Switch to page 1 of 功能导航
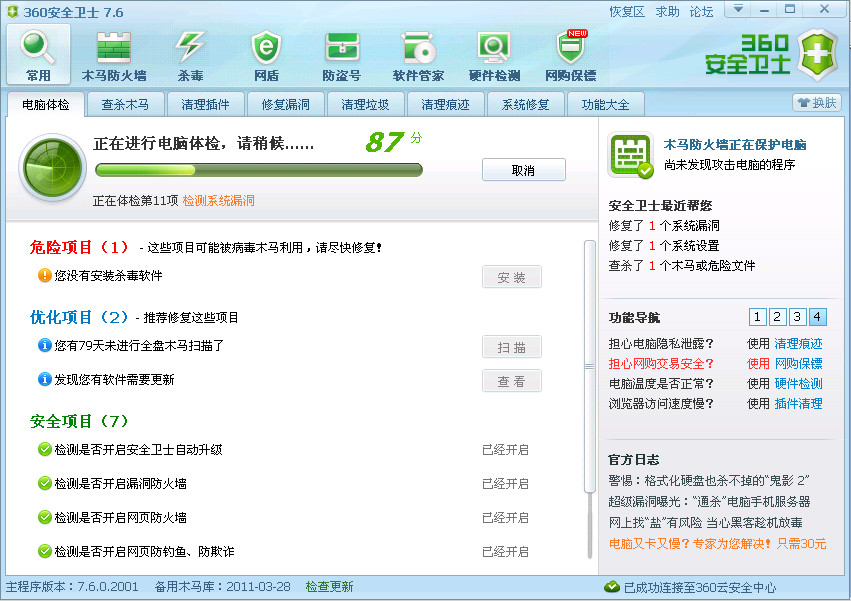Viewport: 851px width, 601px height. click(x=757, y=317)
